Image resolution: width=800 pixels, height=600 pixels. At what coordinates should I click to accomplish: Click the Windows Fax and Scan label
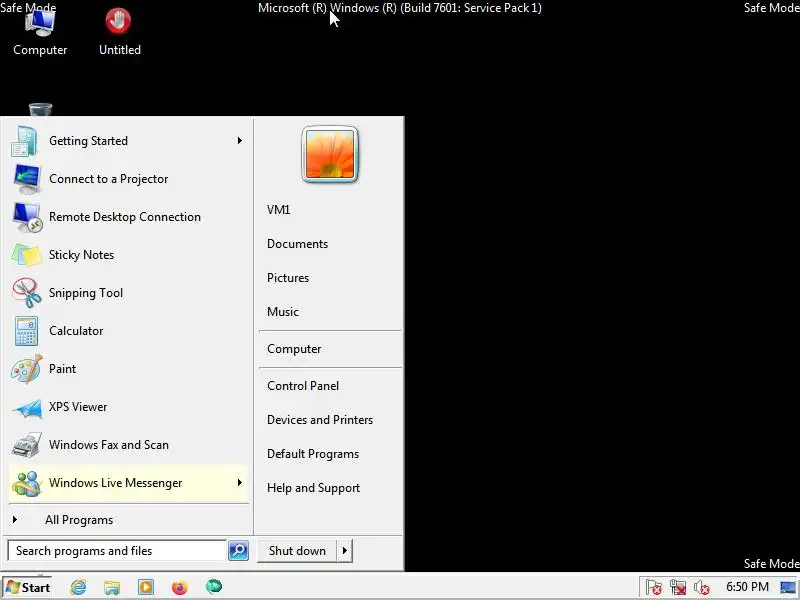pos(109,445)
